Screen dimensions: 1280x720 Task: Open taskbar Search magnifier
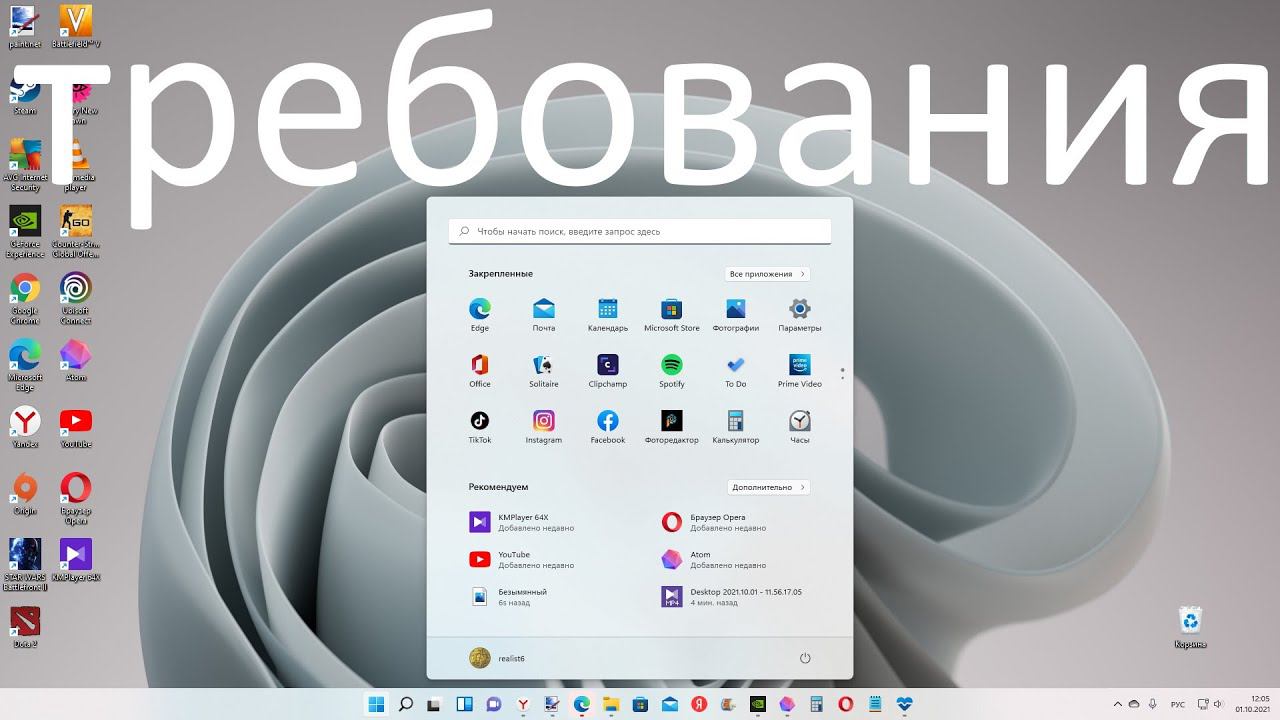coord(406,704)
